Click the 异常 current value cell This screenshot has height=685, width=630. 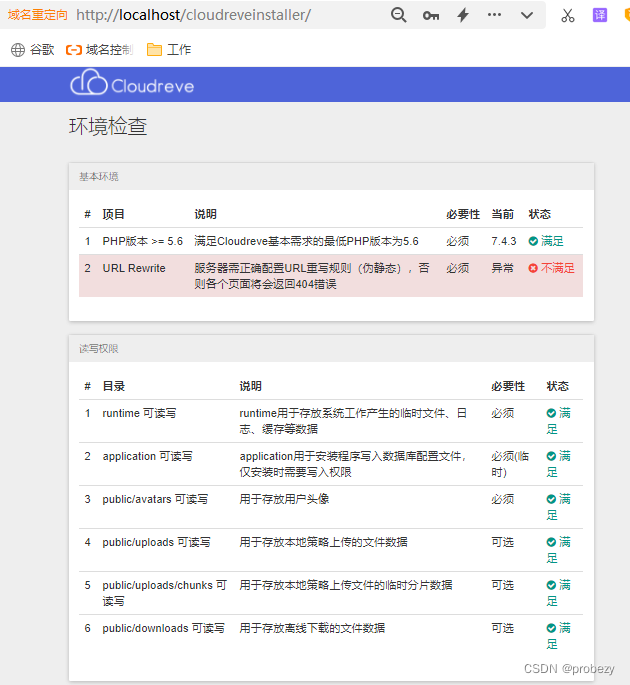[502, 268]
